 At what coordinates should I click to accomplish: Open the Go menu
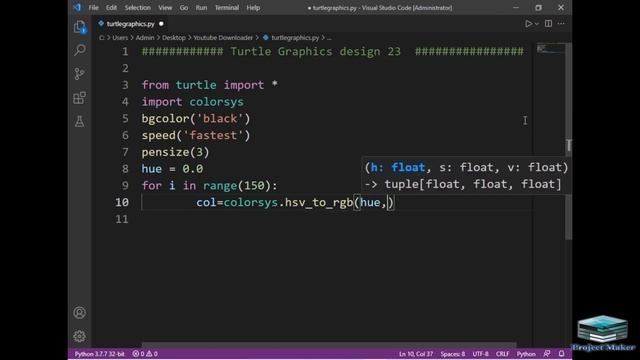(x=184, y=8)
